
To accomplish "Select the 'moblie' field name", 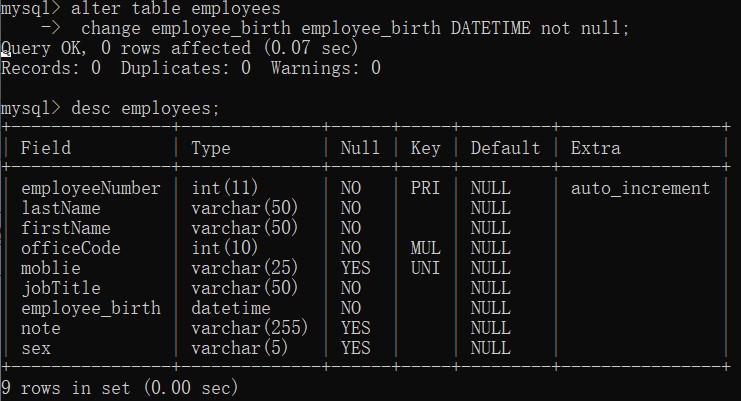I will click(51, 268).
